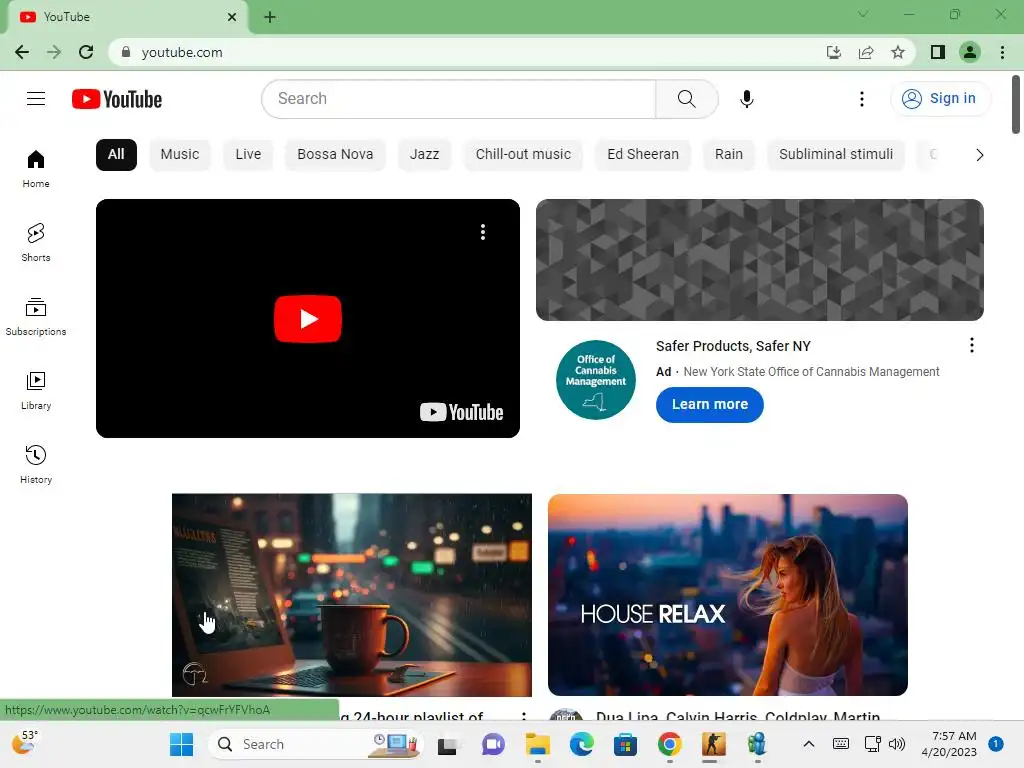Go back with browser back arrow

pyautogui.click(x=22, y=52)
